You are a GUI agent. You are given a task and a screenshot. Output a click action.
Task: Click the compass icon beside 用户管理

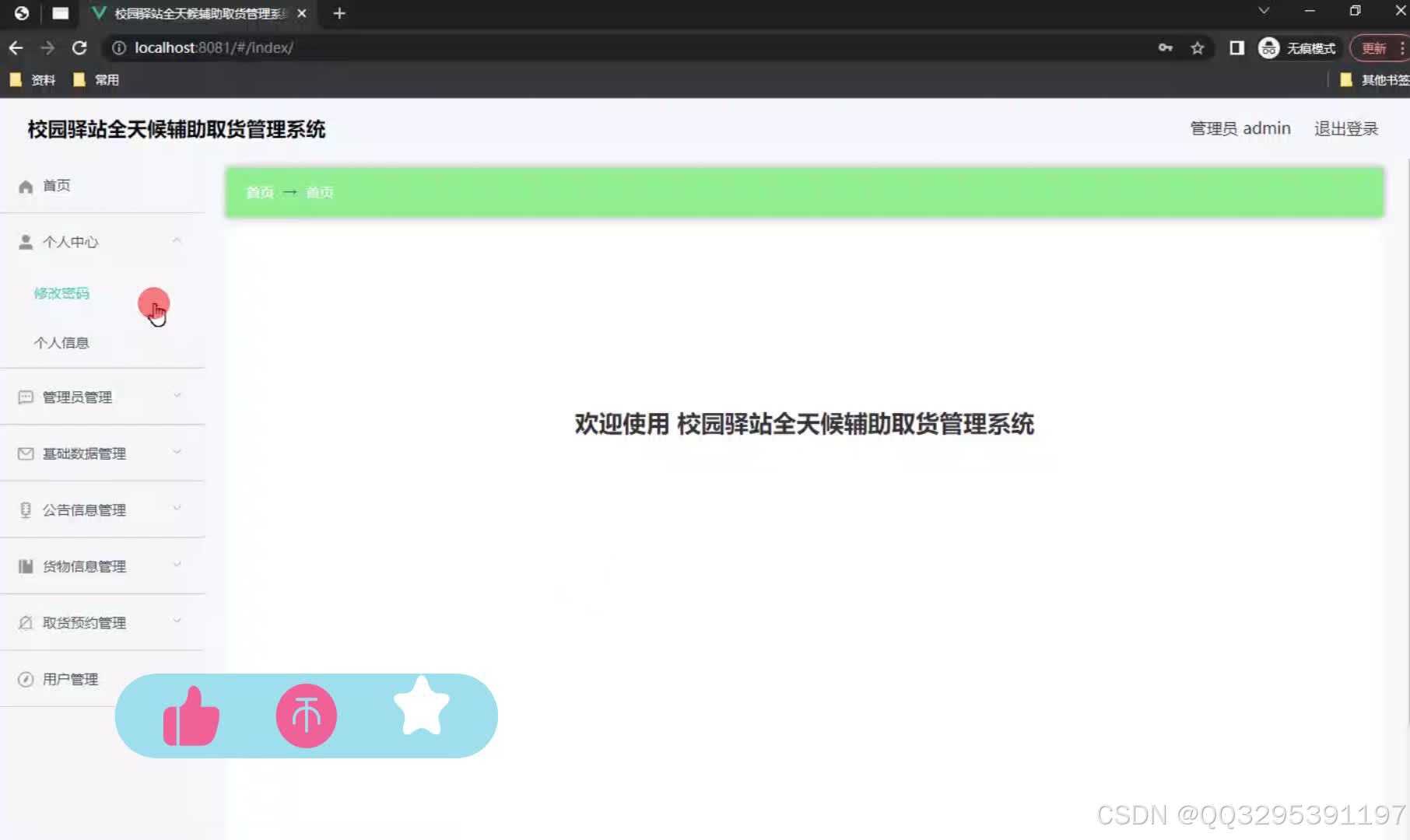point(26,679)
